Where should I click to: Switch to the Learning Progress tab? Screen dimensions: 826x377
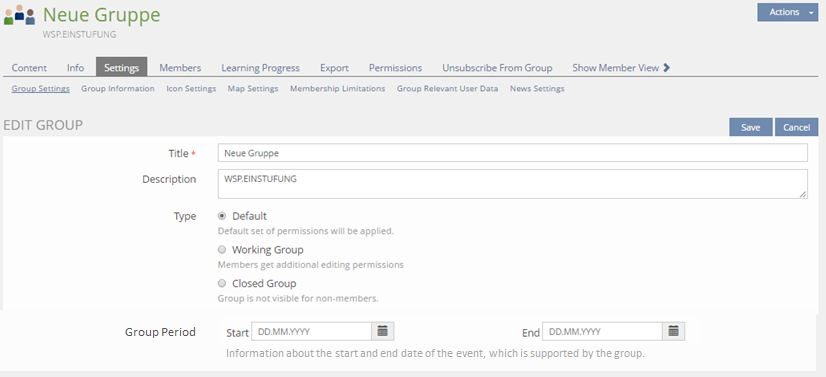click(x=260, y=67)
